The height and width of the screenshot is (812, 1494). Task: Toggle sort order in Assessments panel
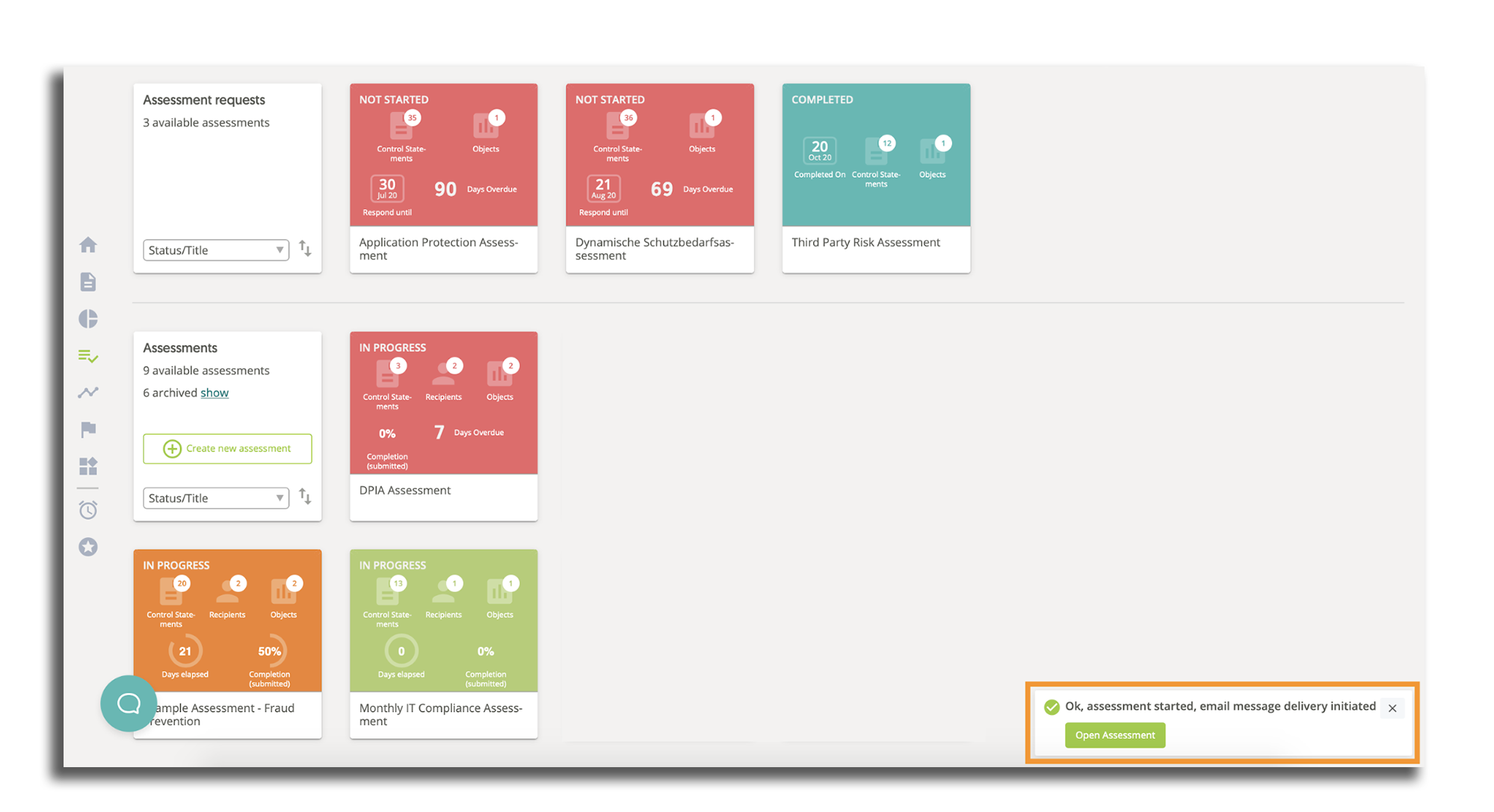(x=305, y=497)
